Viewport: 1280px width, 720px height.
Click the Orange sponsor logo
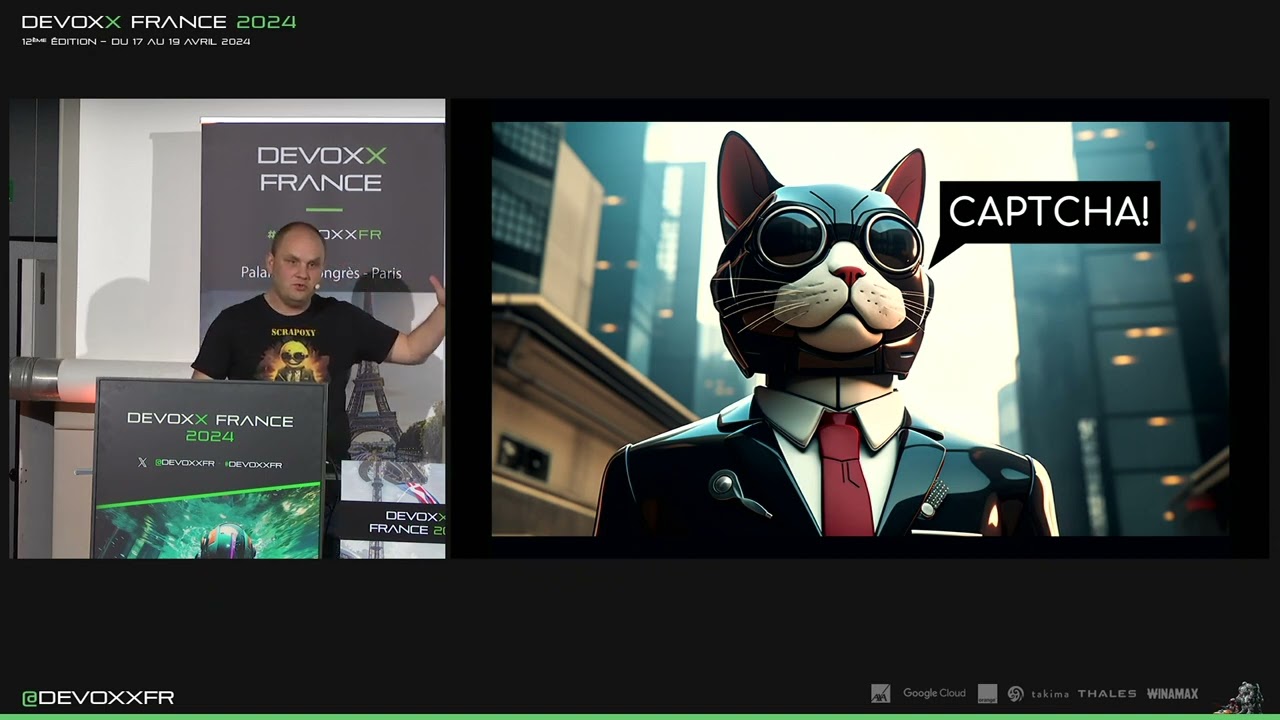987,693
